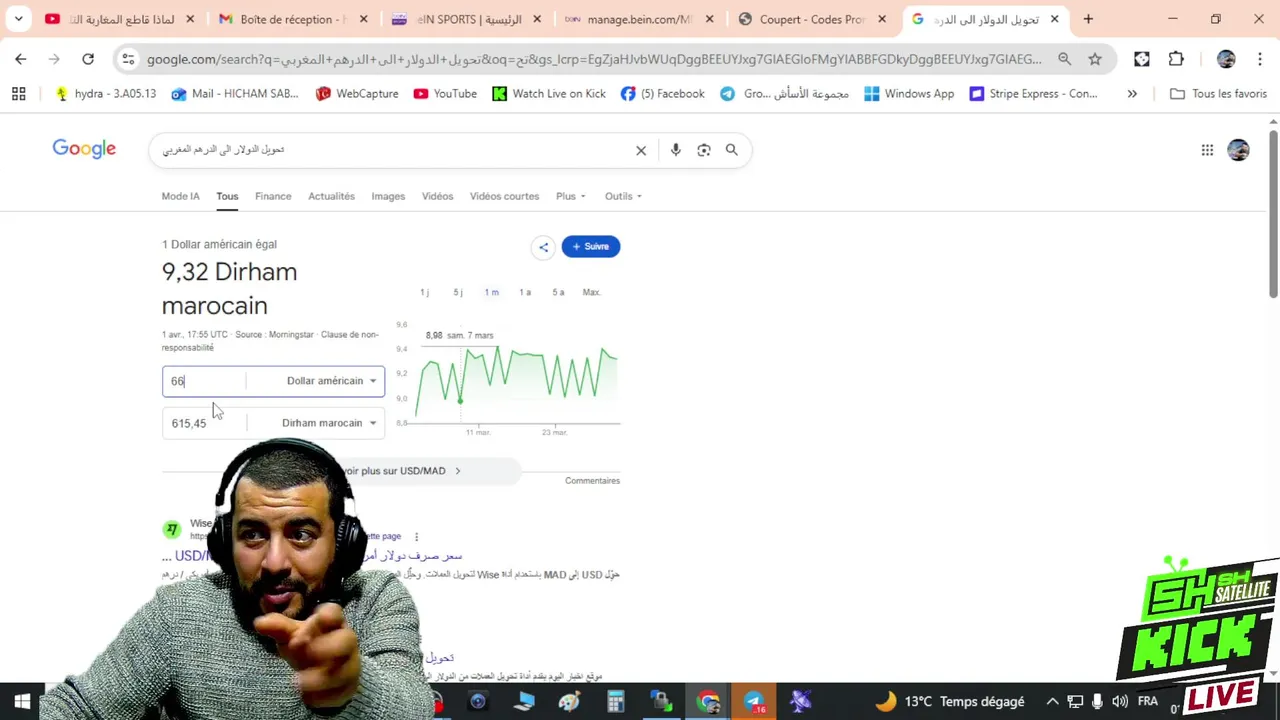Clear the Google search box with X

pos(641,150)
